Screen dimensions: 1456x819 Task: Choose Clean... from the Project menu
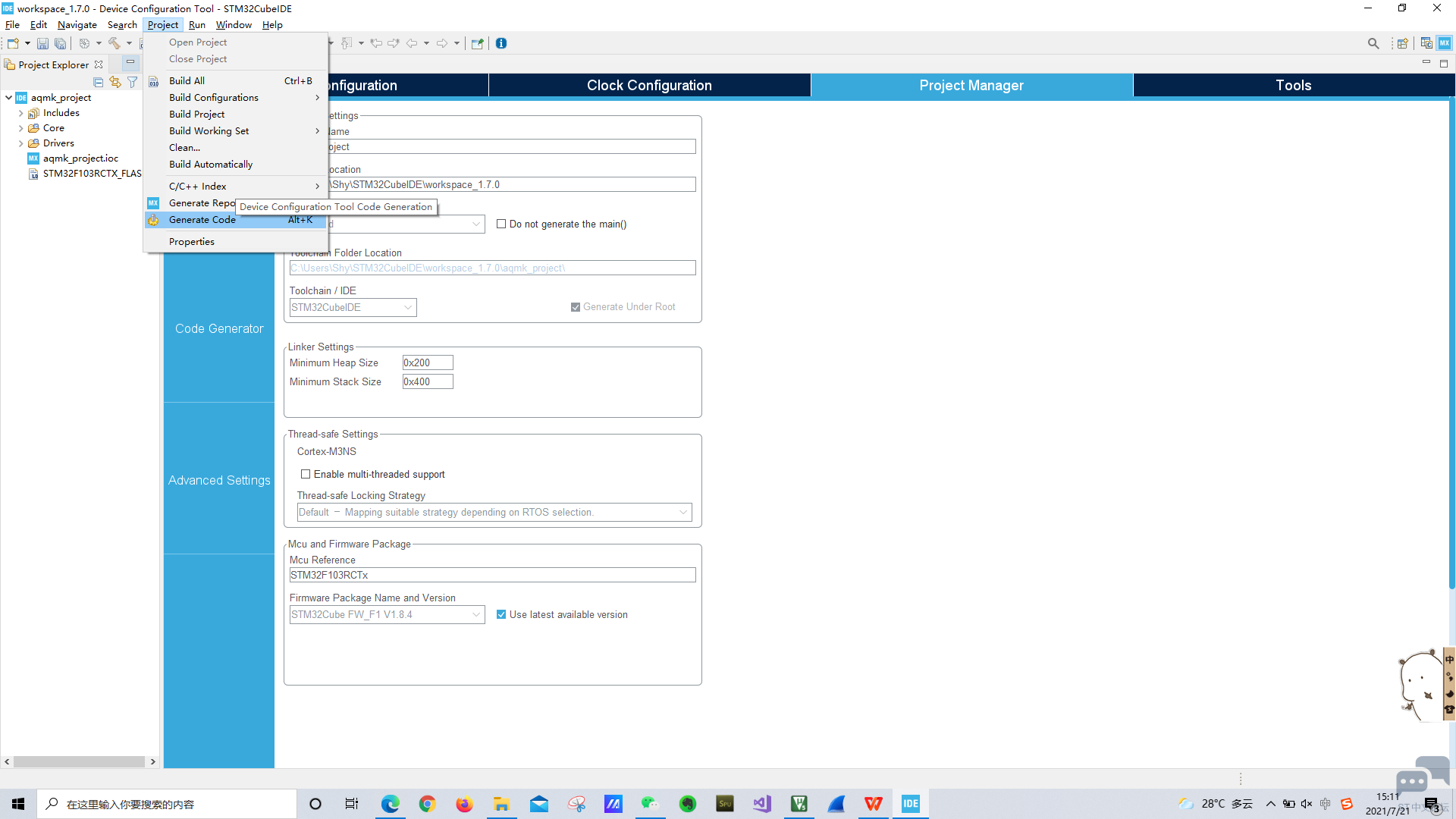(235, 148)
